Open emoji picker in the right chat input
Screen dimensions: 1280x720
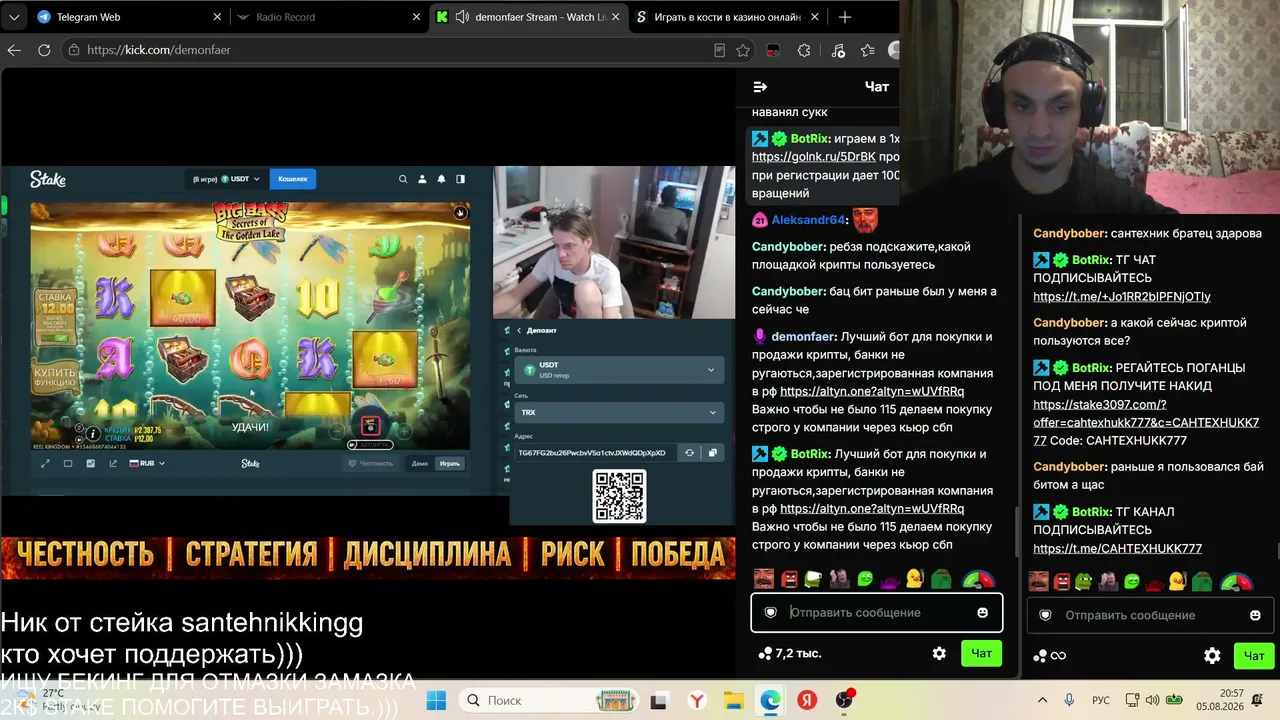tap(1255, 615)
